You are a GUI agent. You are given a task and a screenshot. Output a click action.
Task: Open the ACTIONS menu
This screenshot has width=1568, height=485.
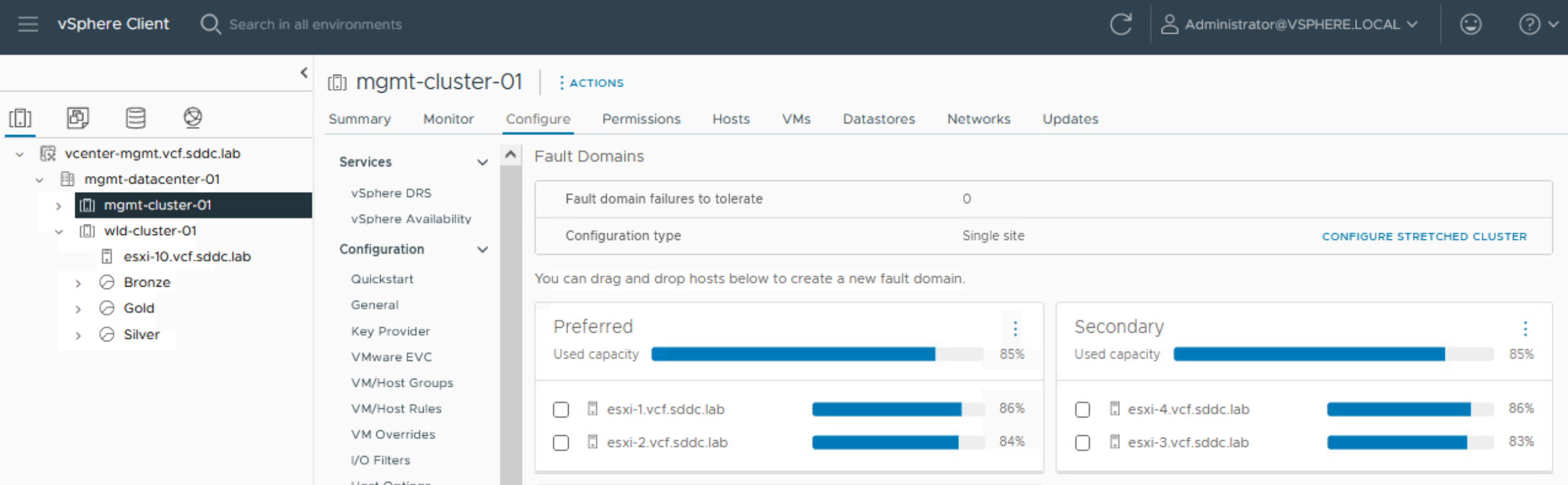591,83
